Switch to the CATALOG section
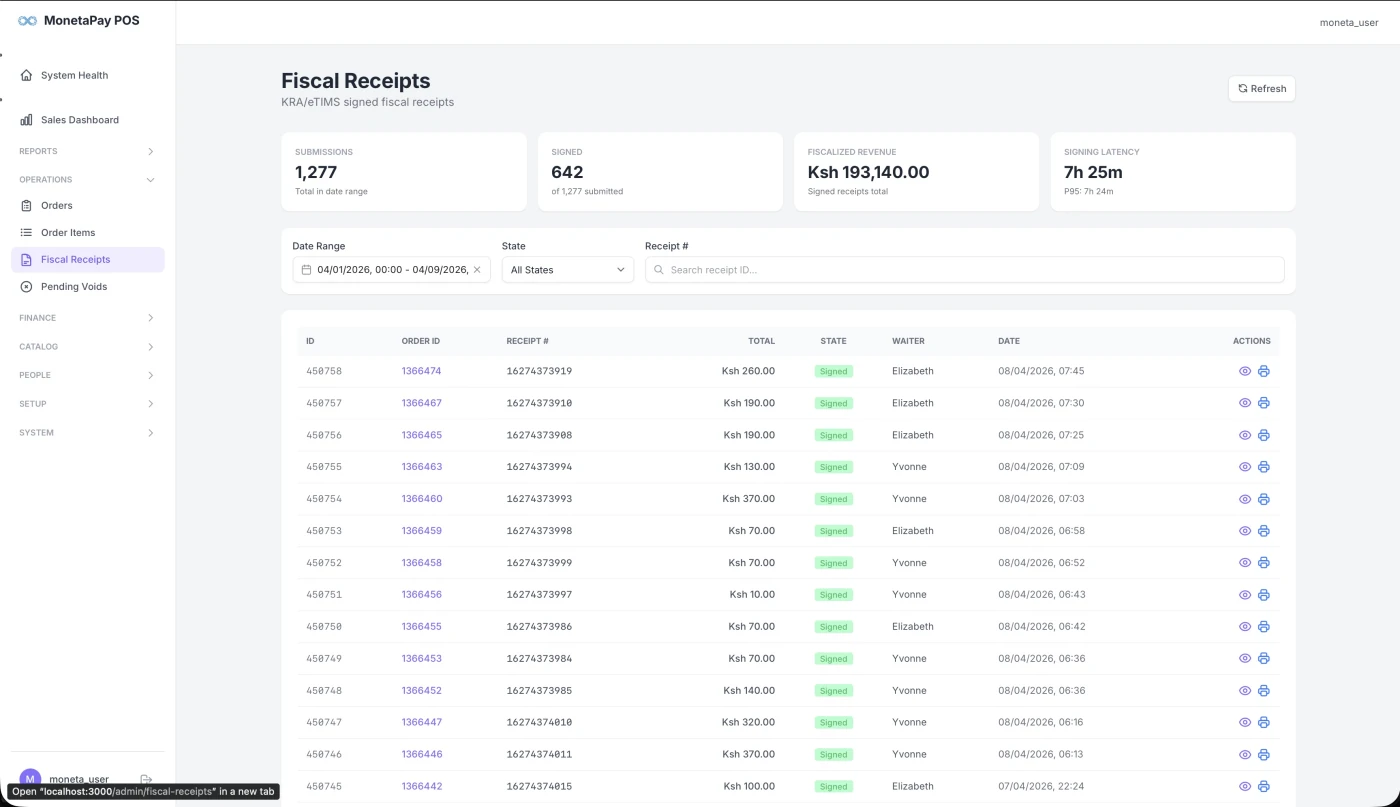Image resolution: width=1400 pixels, height=807 pixels. point(88,346)
